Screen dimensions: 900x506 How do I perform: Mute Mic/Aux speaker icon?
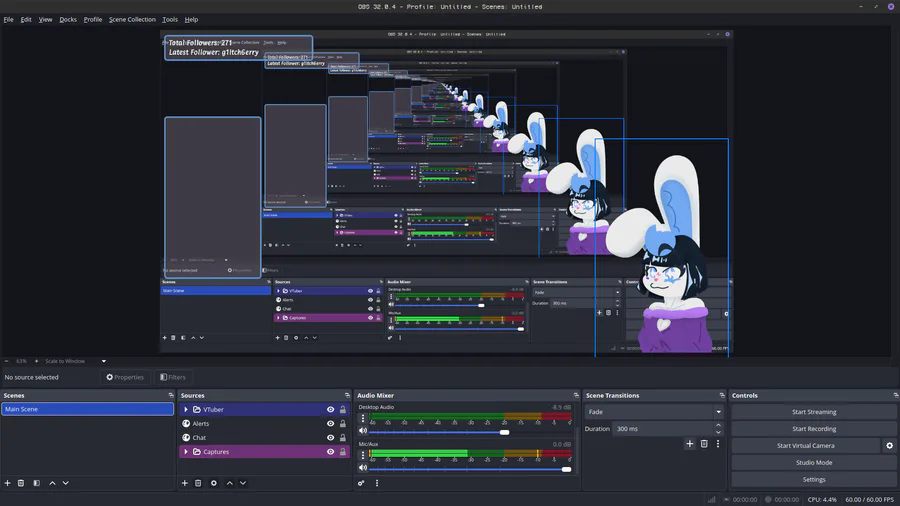point(363,468)
